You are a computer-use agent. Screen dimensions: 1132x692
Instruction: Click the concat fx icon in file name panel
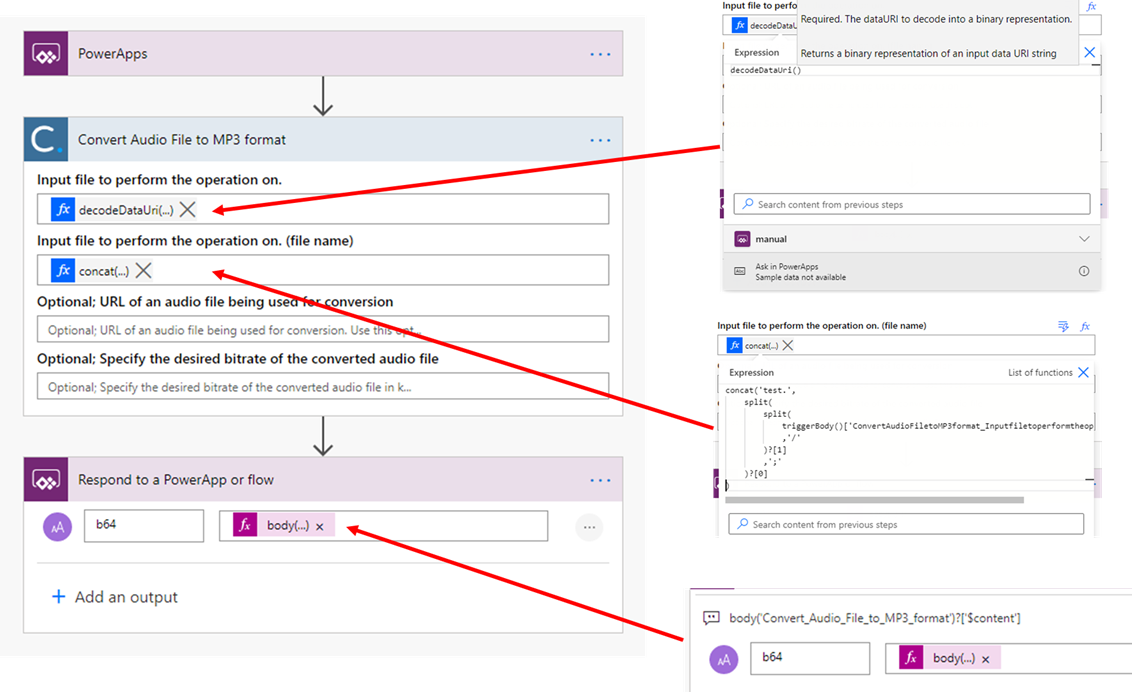tap(735, 346)
